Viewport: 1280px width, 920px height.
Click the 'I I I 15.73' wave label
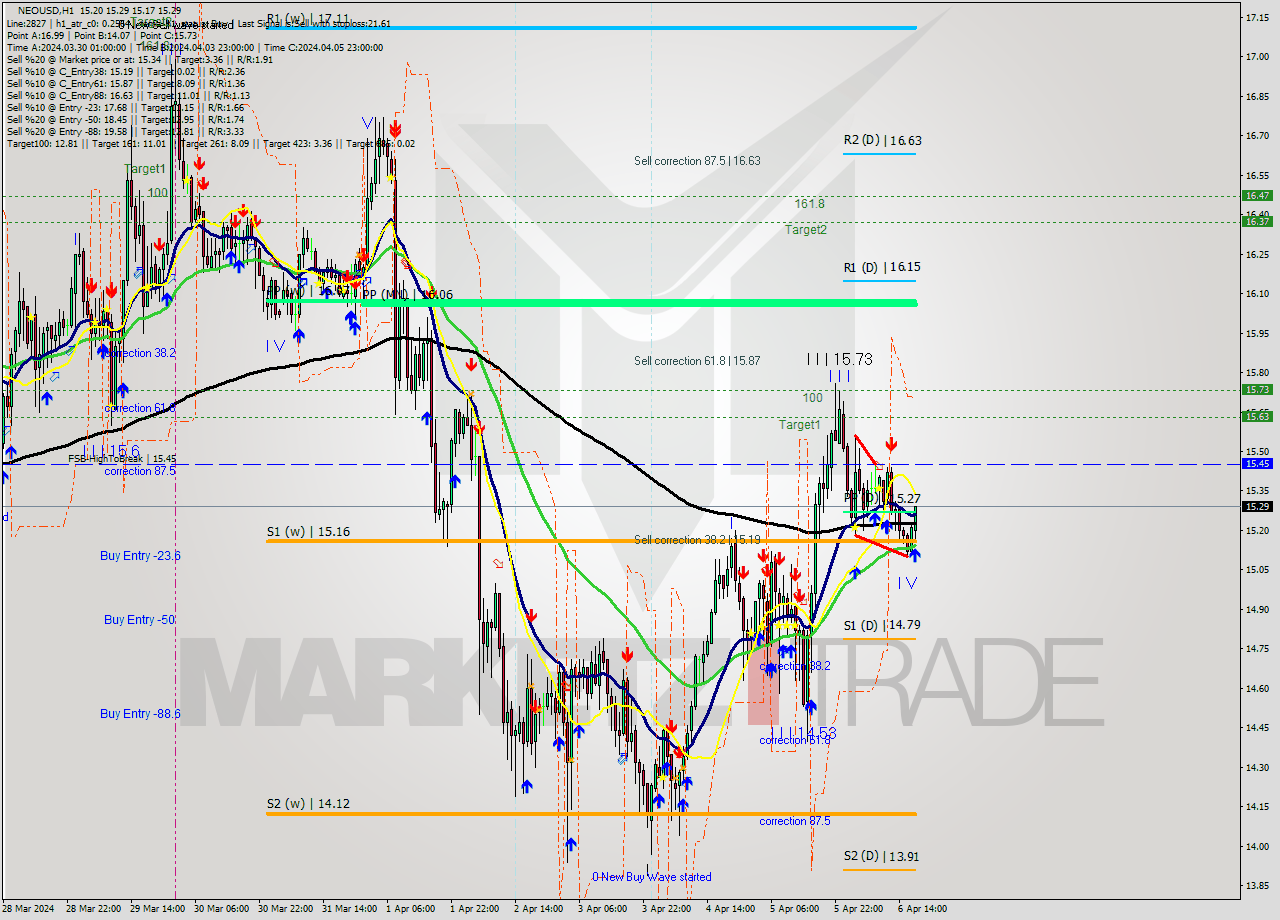coord(841,359)
